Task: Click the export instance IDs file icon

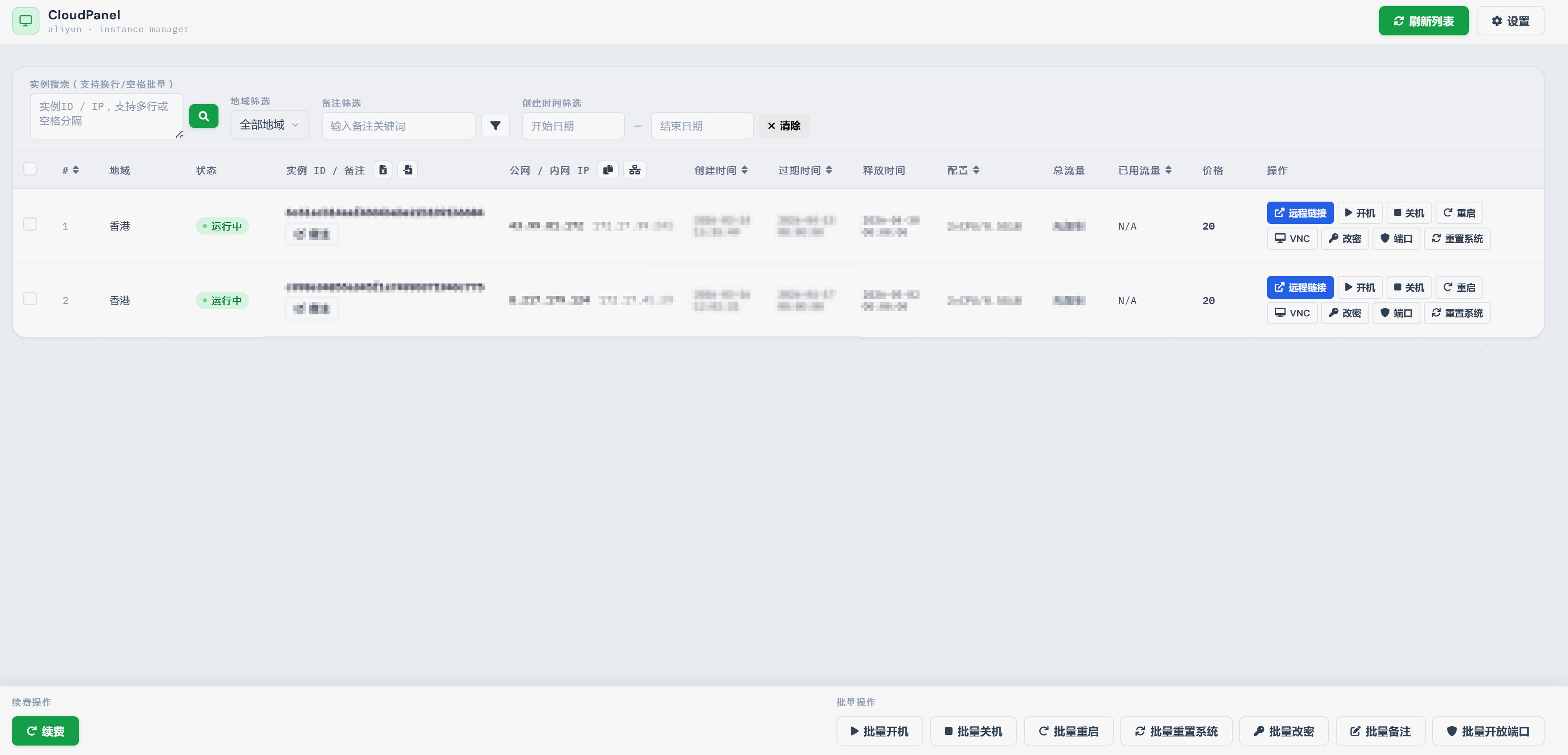Action: 382,170
